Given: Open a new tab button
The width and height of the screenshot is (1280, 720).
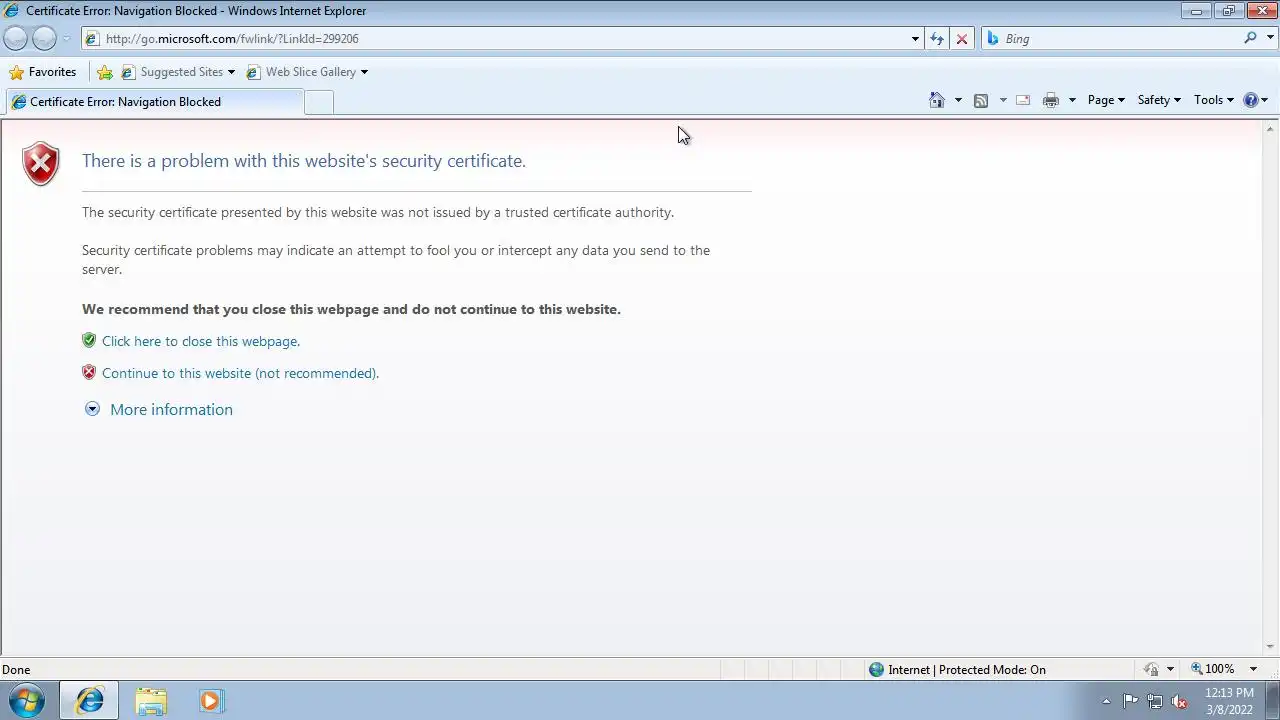Looking at the screenshot, I should pyautogui.click(x=318, y=102).
